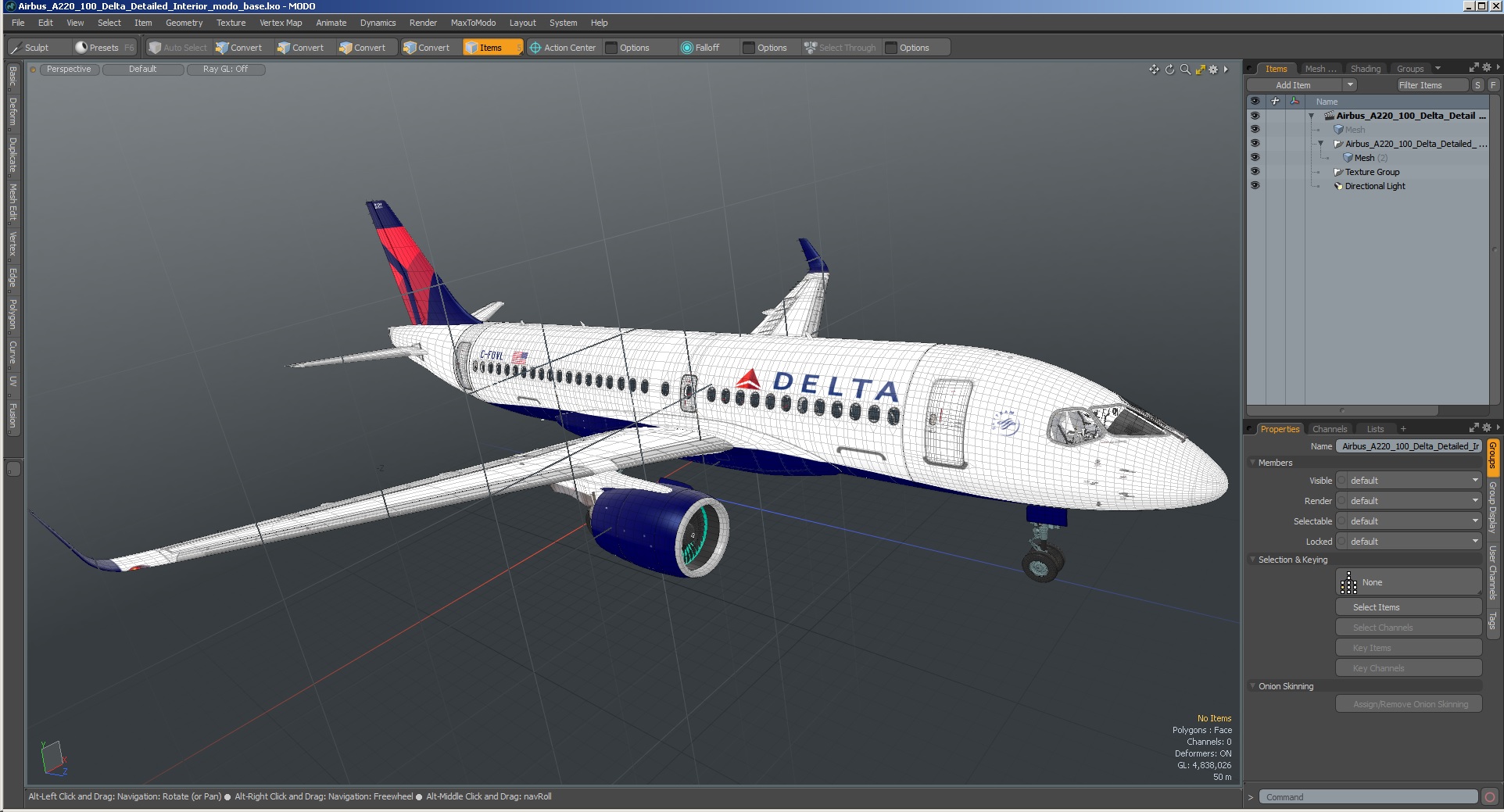Screen dimensions: 1504x812
Task: Click the Perspective view button
Action: point(69,70)
